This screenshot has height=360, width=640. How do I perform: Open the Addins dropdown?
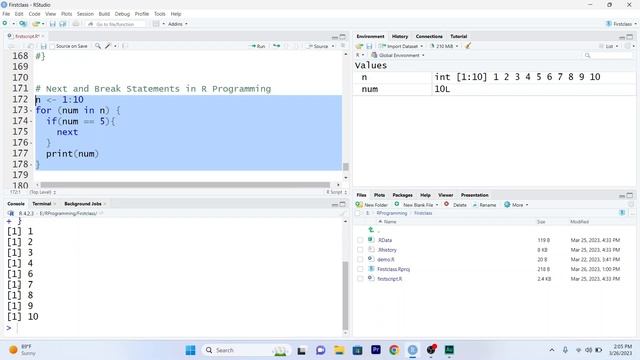[178, 24]
